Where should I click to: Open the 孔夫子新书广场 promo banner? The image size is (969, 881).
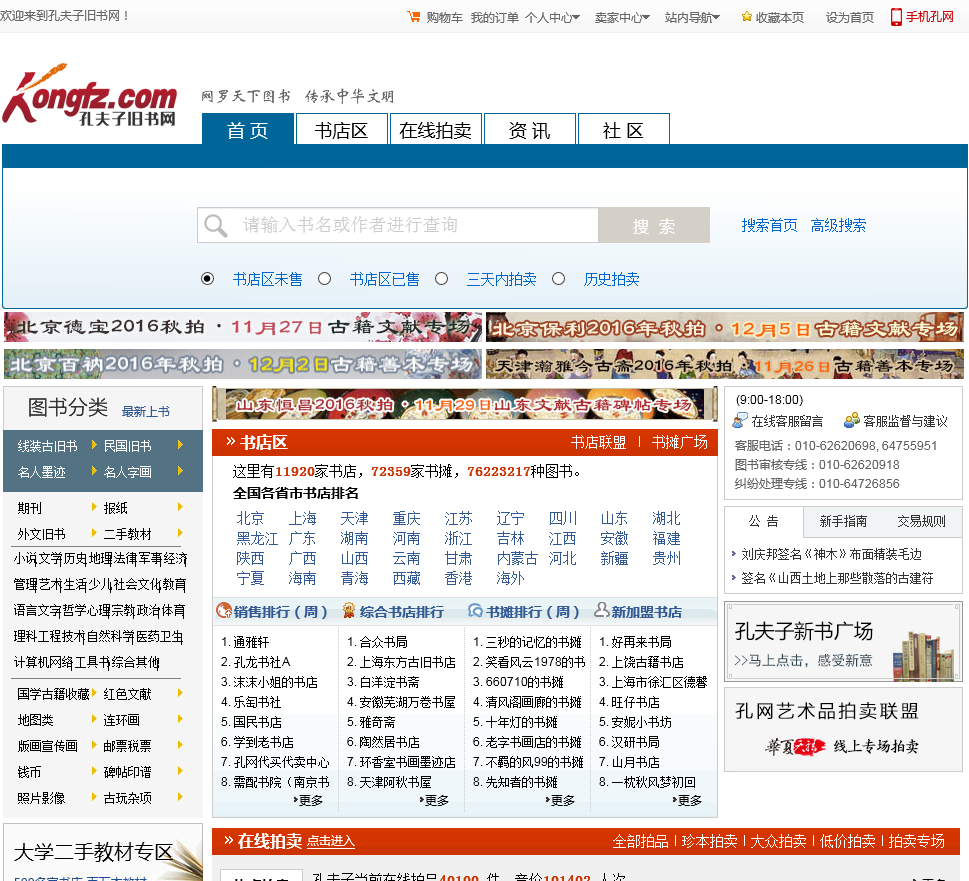843,643
